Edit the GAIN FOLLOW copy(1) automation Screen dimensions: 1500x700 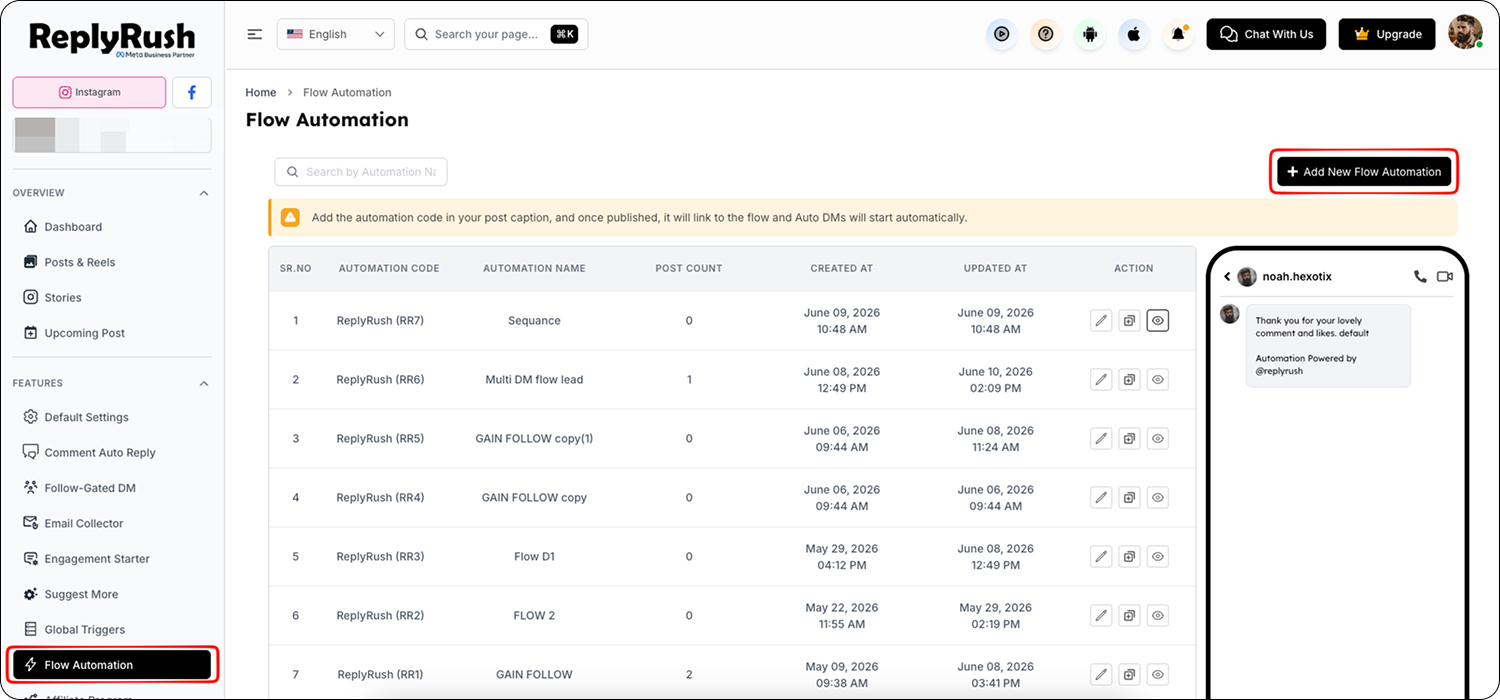coord(1101,438)
